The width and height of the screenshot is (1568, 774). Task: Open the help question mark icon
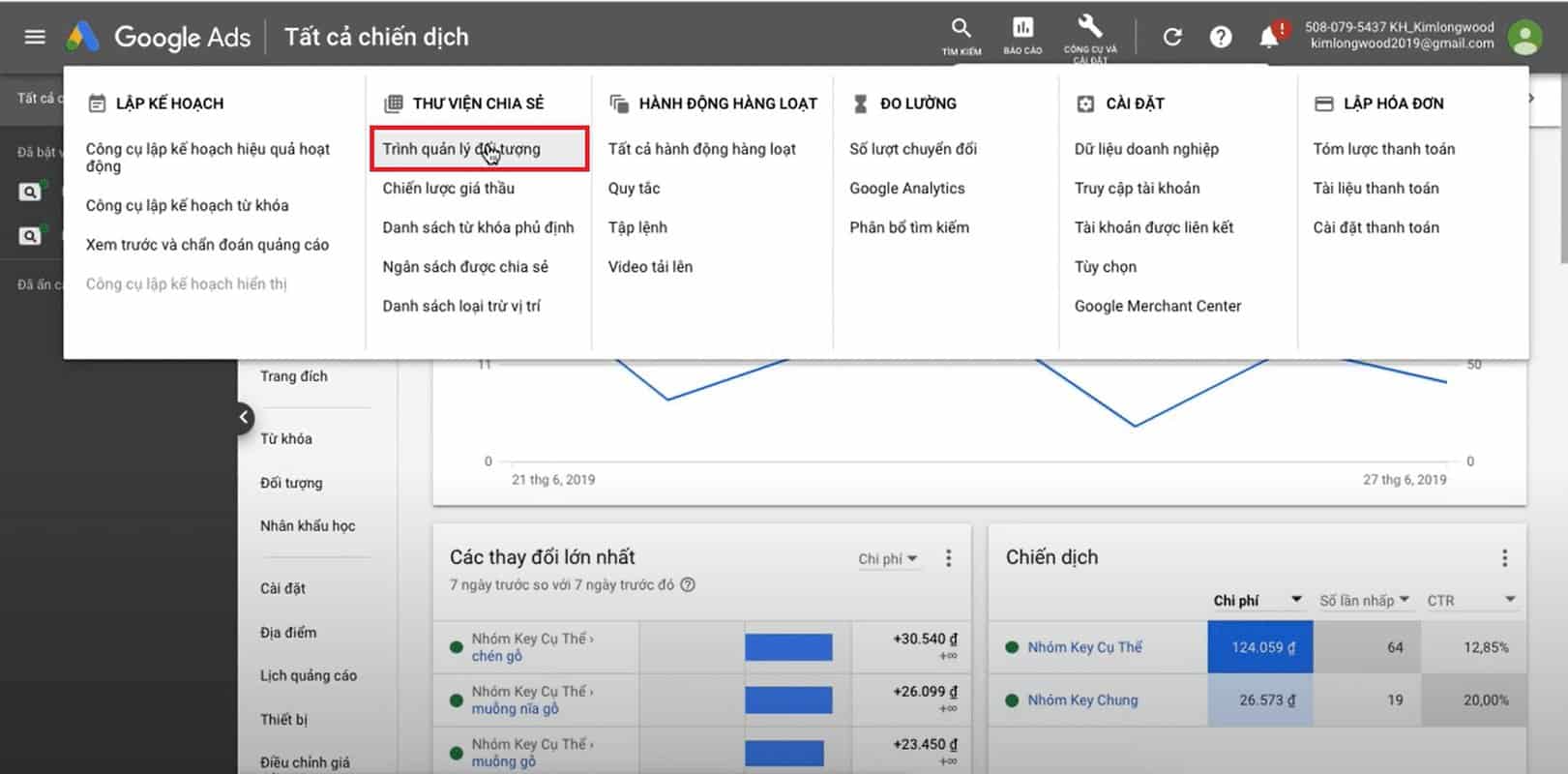(1221, 37)
